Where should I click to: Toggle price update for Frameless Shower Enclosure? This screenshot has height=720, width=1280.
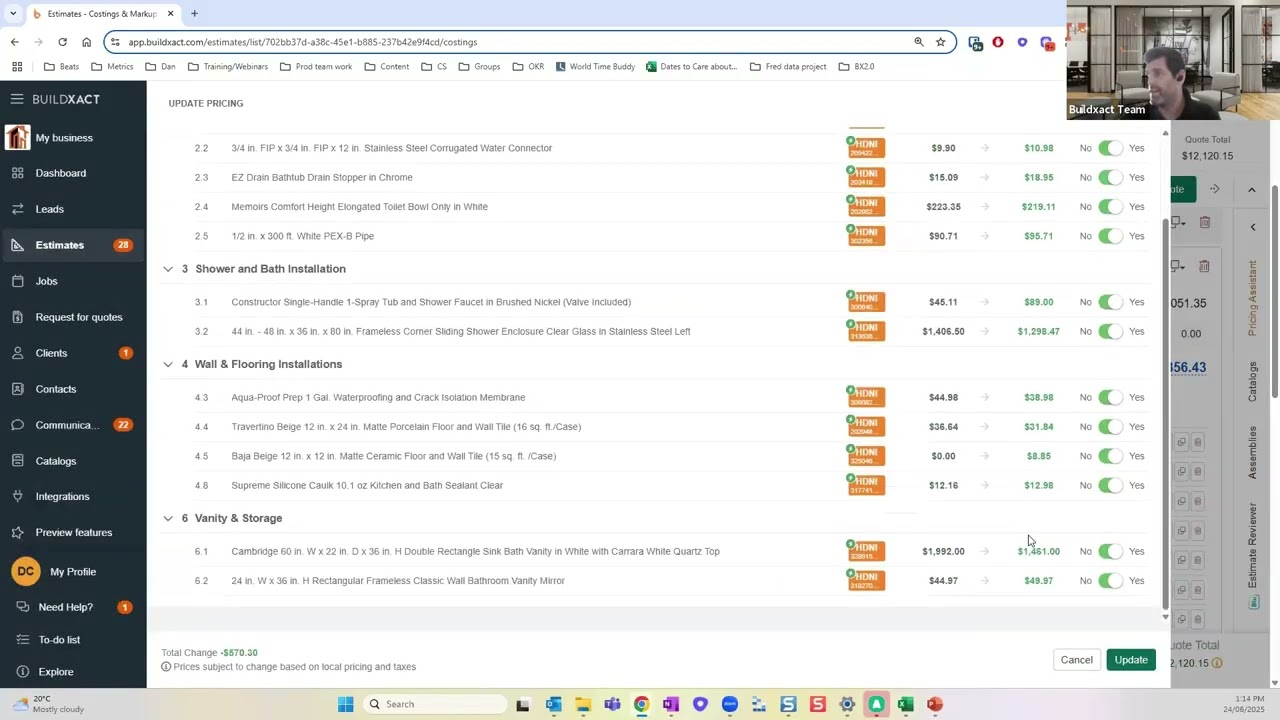[x=1111, y=331]
